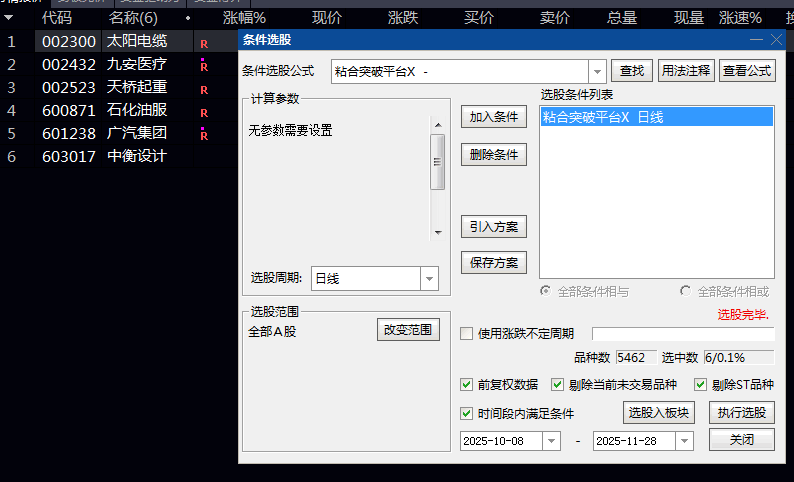Uncheck 时间段内满足条件 checkbox
This screenshot has width=794, height=482.
466,414
